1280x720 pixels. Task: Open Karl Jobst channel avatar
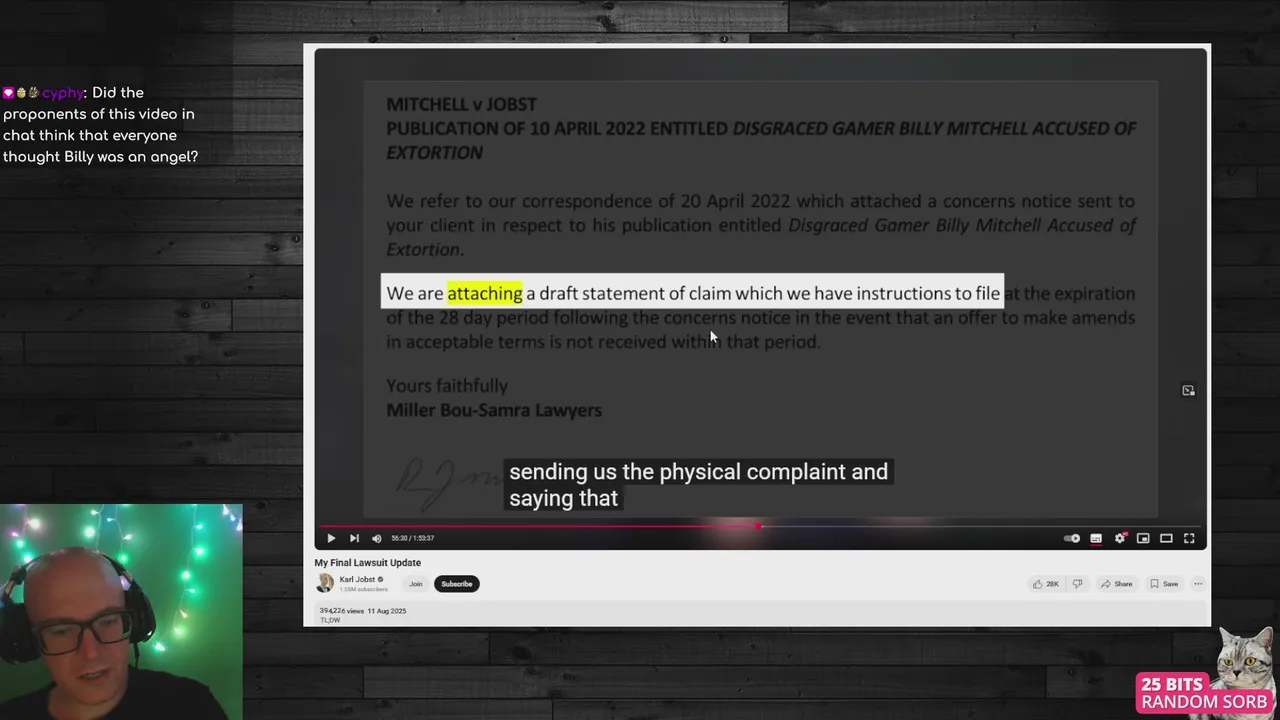[324, 584]
